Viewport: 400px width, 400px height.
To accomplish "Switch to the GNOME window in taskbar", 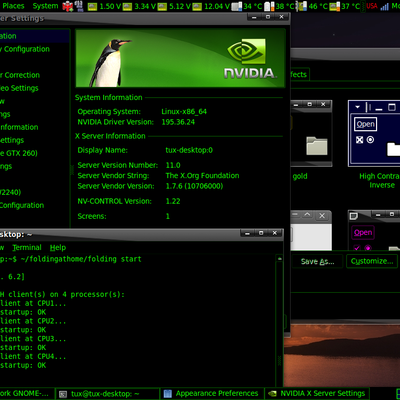I will [27, 394].
